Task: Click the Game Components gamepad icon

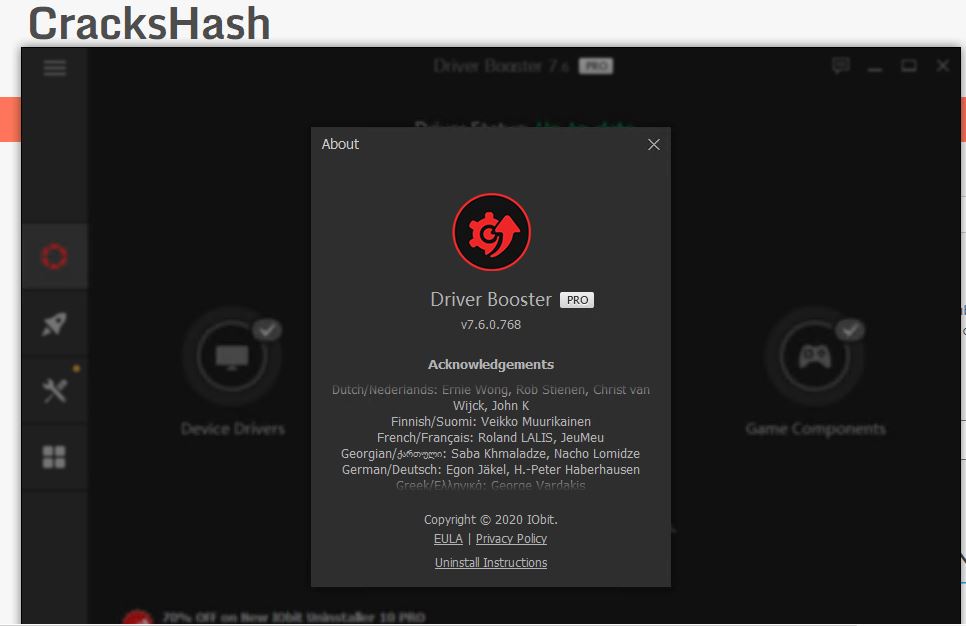Action: pyautogui.click(x=814, y=356)
